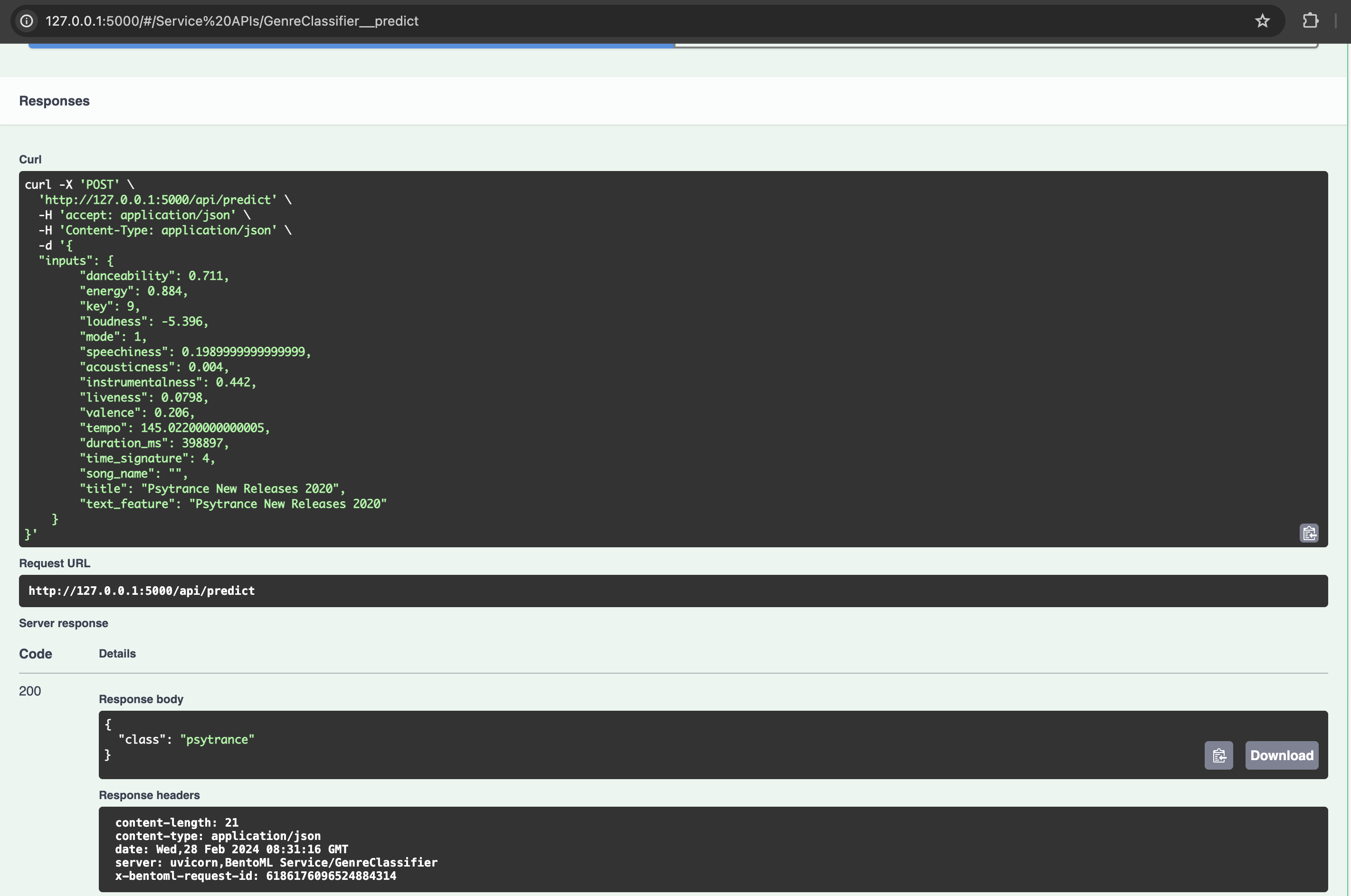Click the "song_name": "" line
Screen dimensions: 1351x896
(x=133, y=474)
